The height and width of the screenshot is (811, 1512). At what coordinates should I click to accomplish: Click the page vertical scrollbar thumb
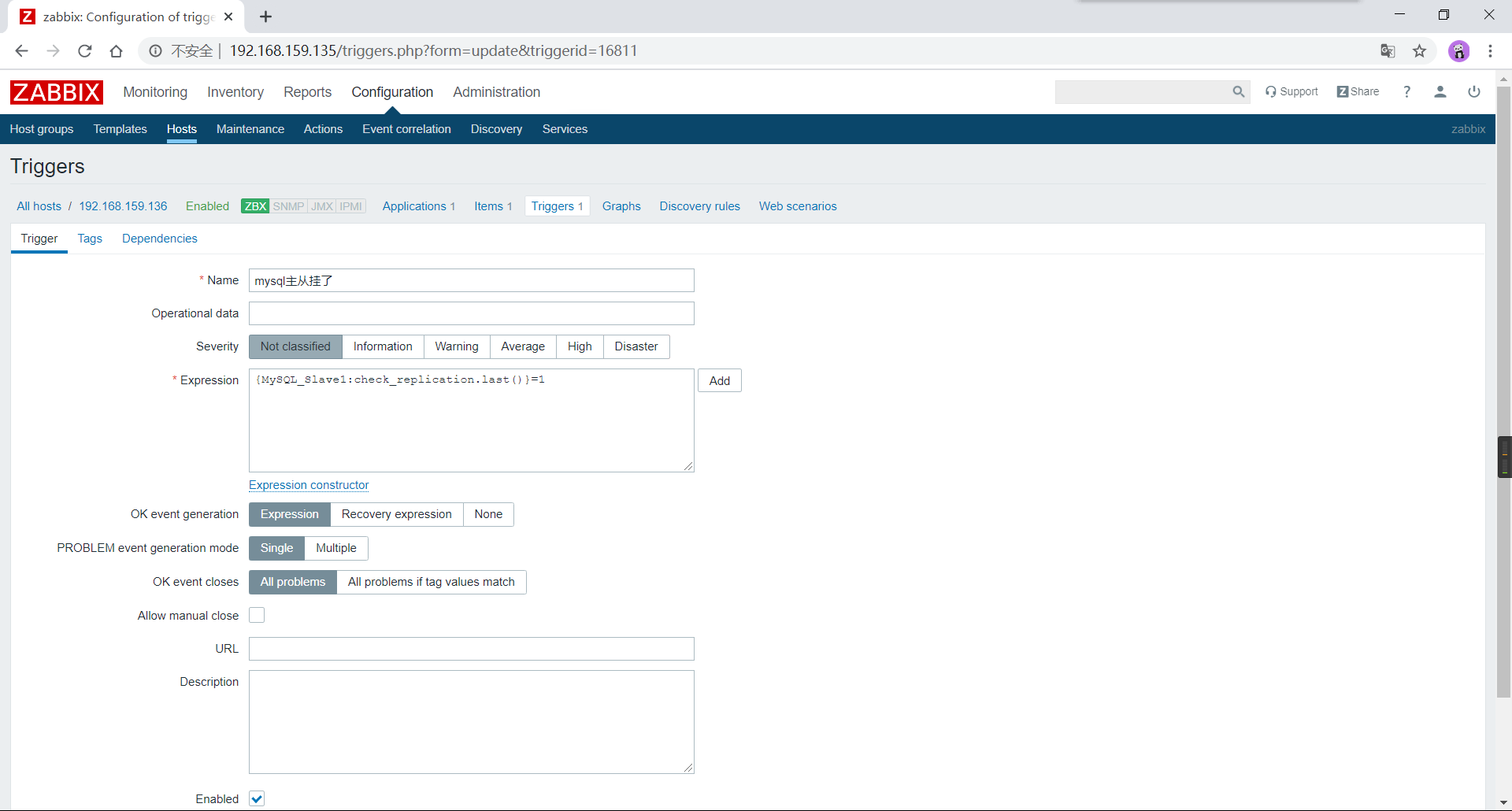pos(1504,391)
